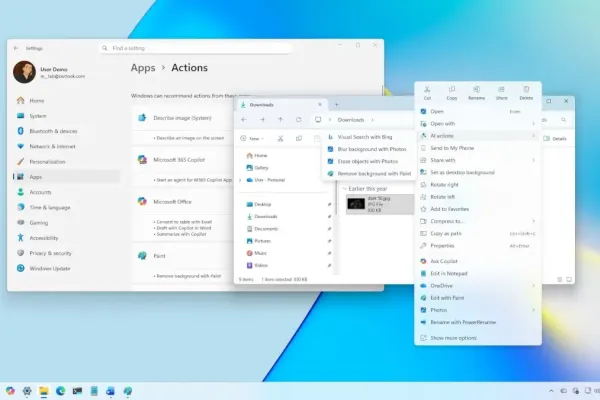Expand the User - Personal OneDrive node
Screen dimensions: 600x400
pyautogui.click(x=240, y=180)
